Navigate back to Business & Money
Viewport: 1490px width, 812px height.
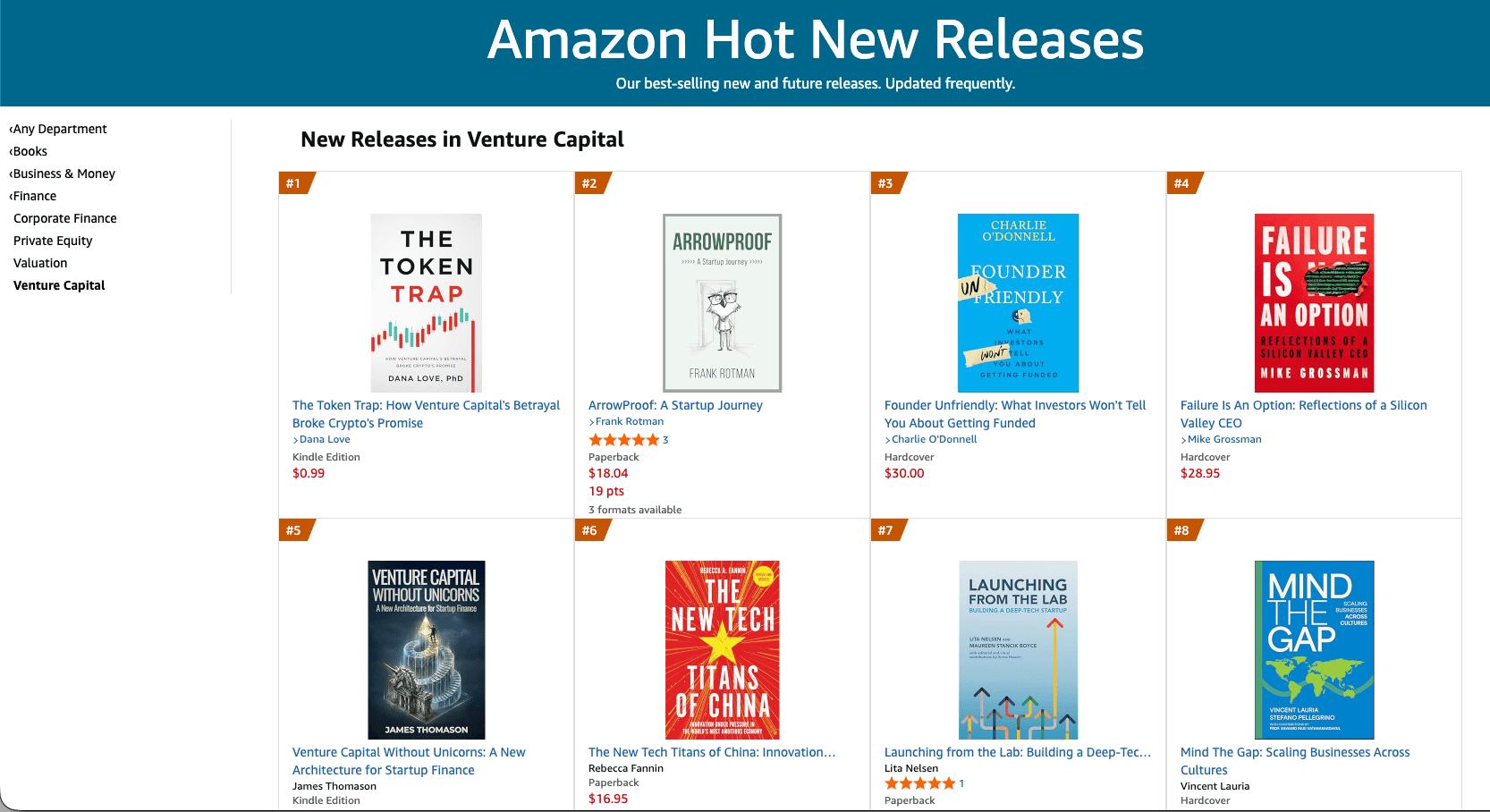pos(63,173)
